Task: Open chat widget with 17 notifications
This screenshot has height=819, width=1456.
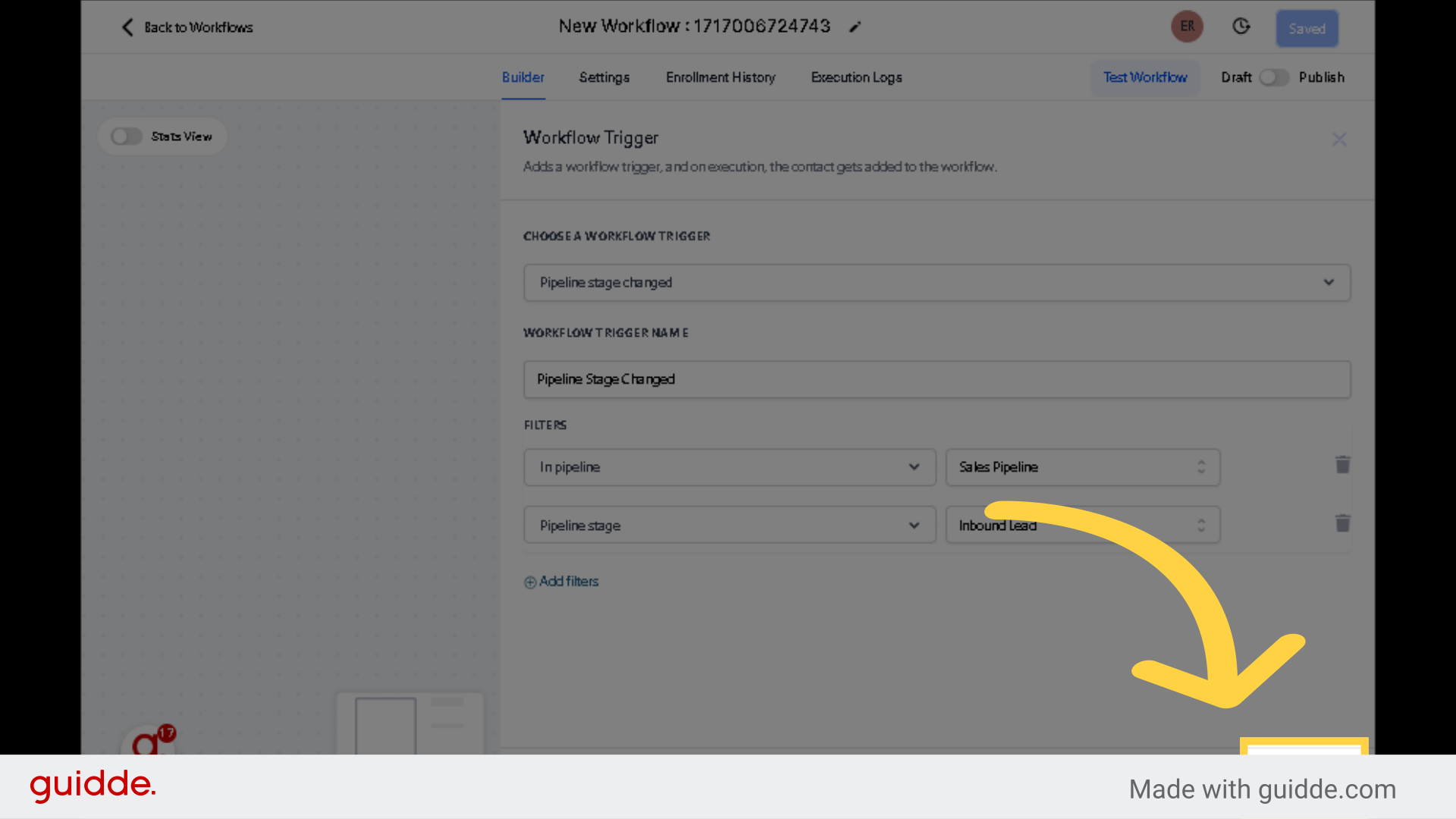Action: 149,742
